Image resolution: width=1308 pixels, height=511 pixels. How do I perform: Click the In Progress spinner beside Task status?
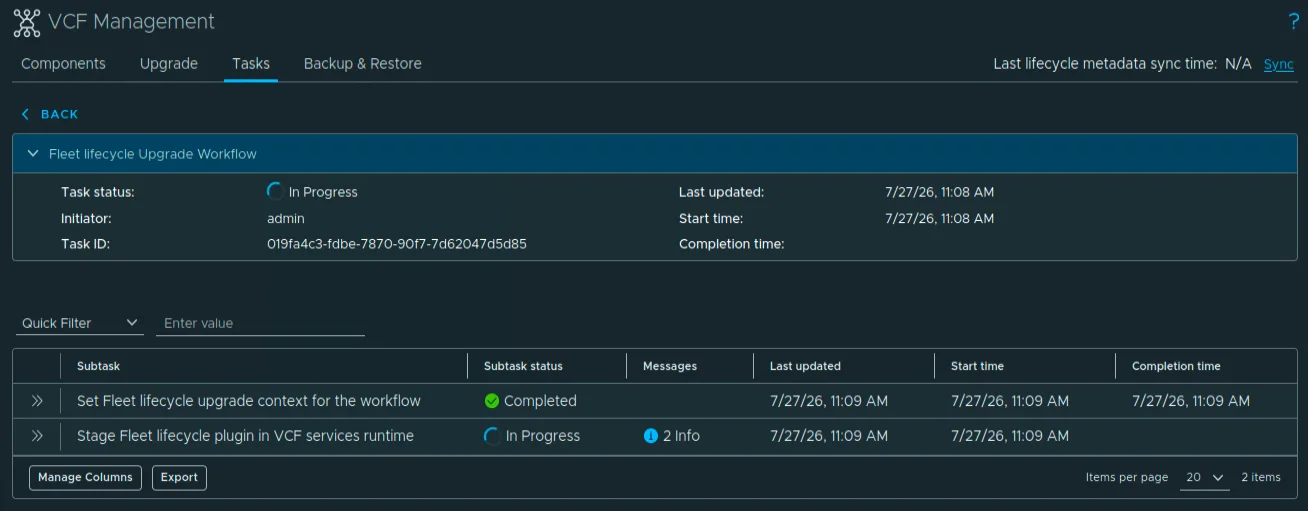coord(275,192)
